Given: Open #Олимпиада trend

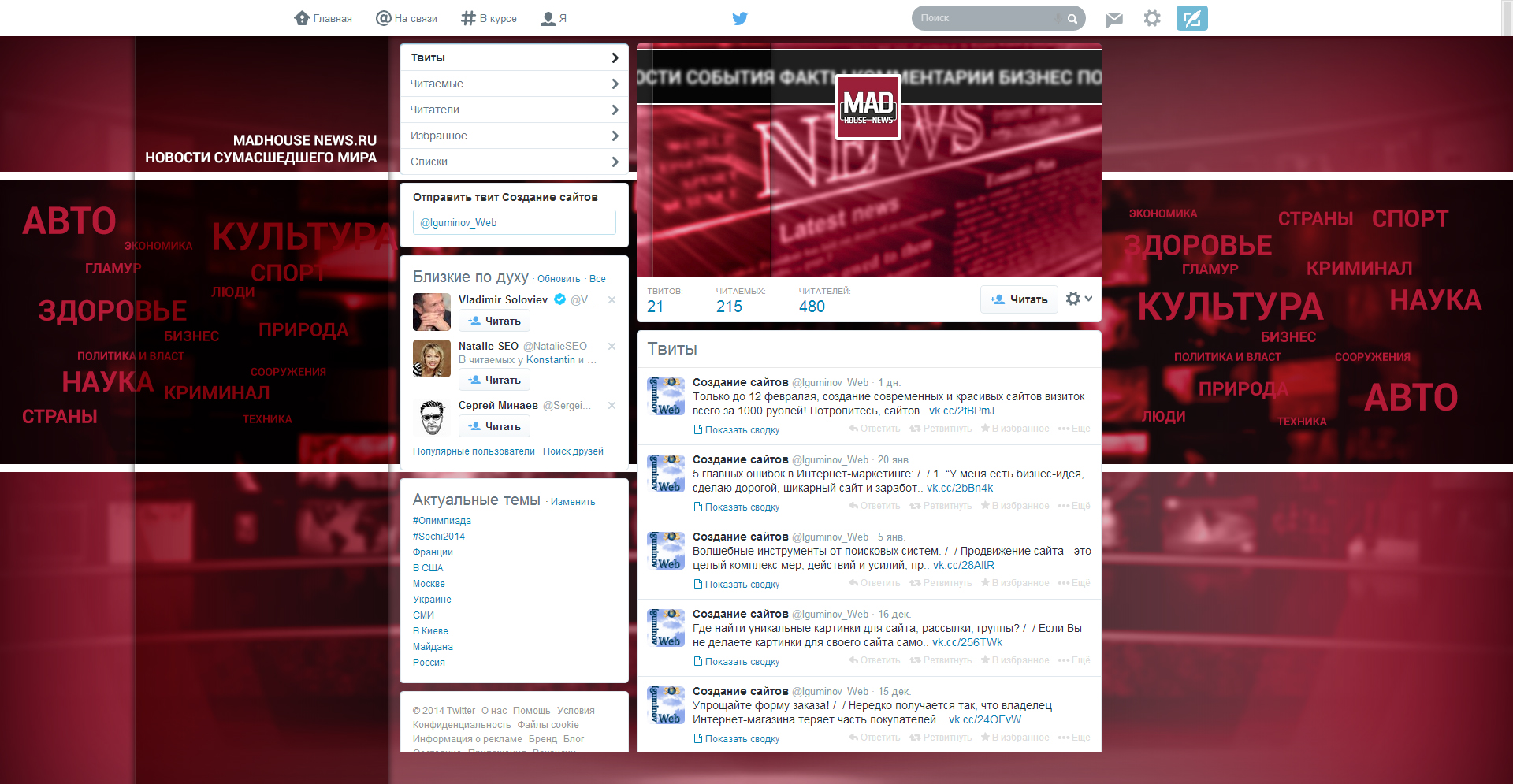Looking at the screenshot, I should pyautogui.click(x=442, y=521).
